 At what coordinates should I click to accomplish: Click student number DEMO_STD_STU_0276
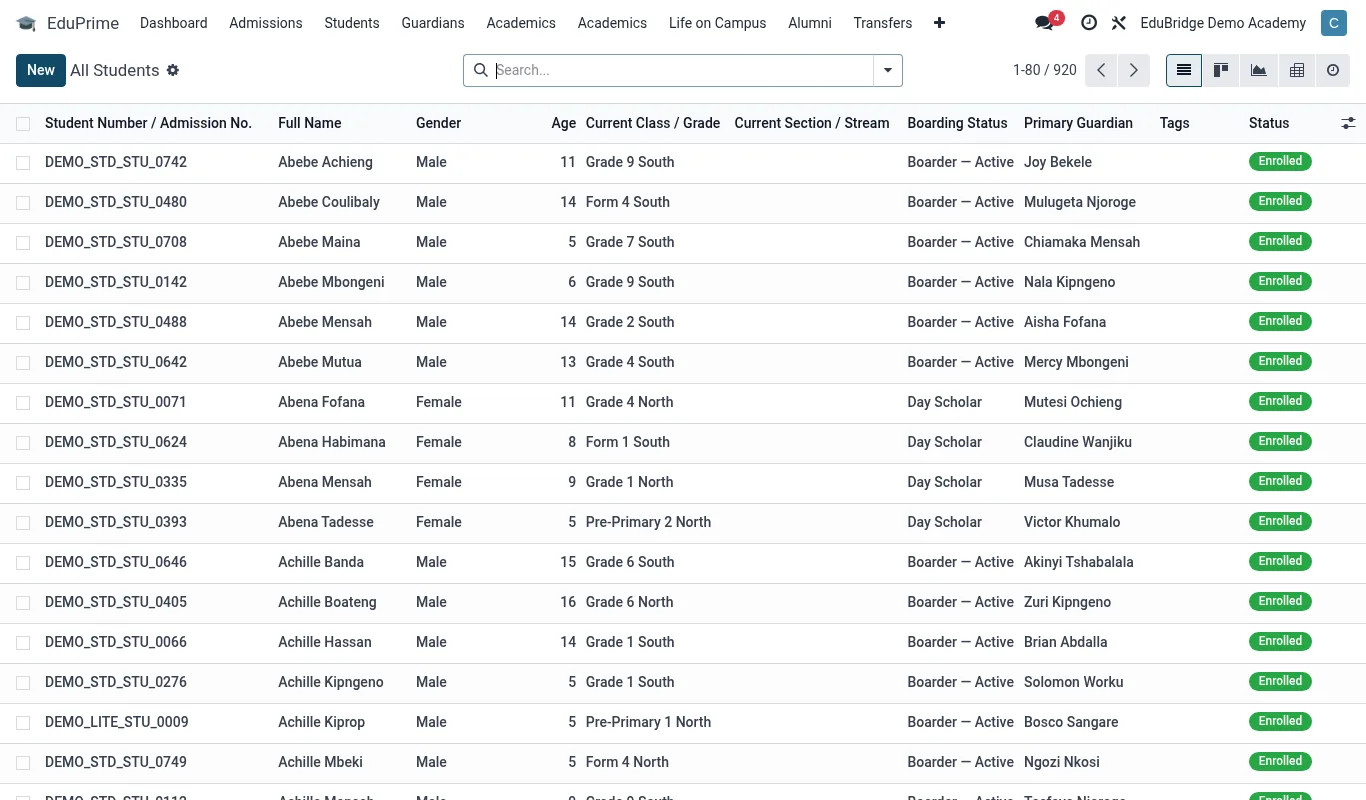116,682
